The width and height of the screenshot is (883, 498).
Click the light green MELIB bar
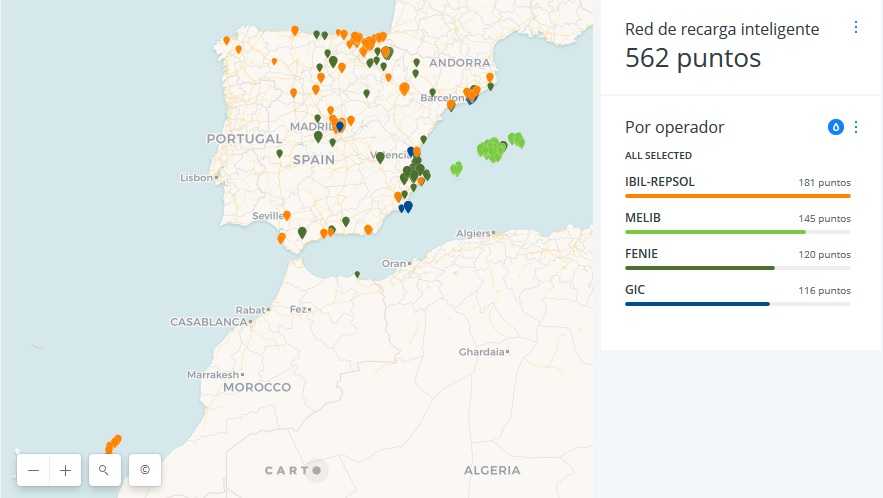click(x=715, y=232)
